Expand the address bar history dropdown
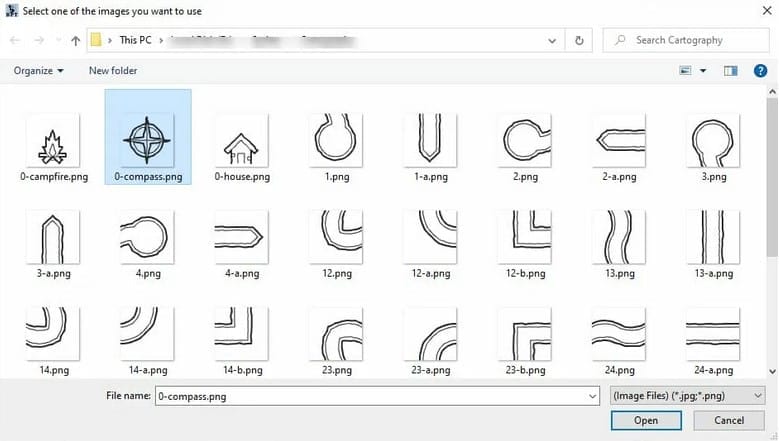 click(552, 41)
